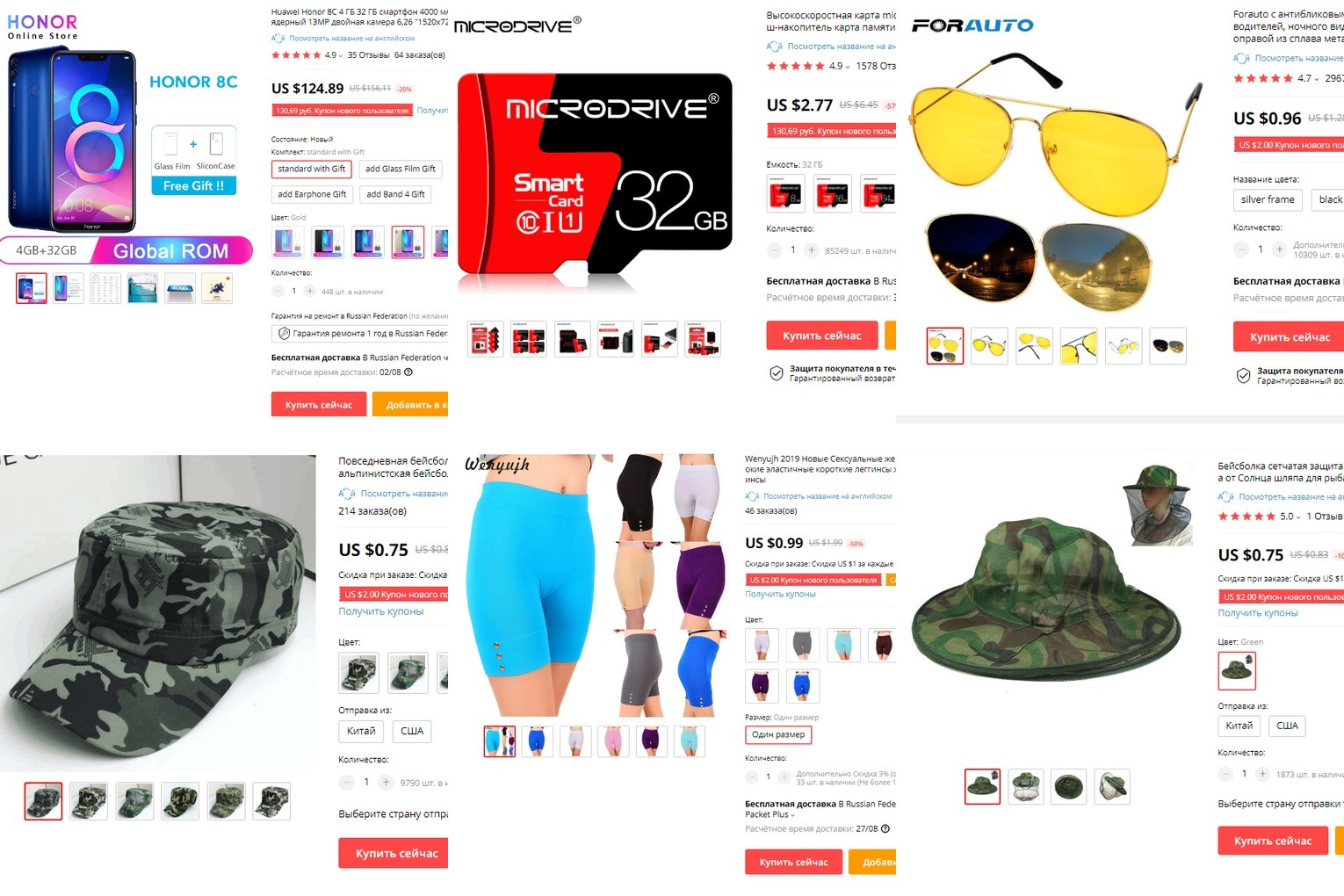Click translate icon under Huawei Honor 8C title

pyautogui.click(x=278, y=39)
